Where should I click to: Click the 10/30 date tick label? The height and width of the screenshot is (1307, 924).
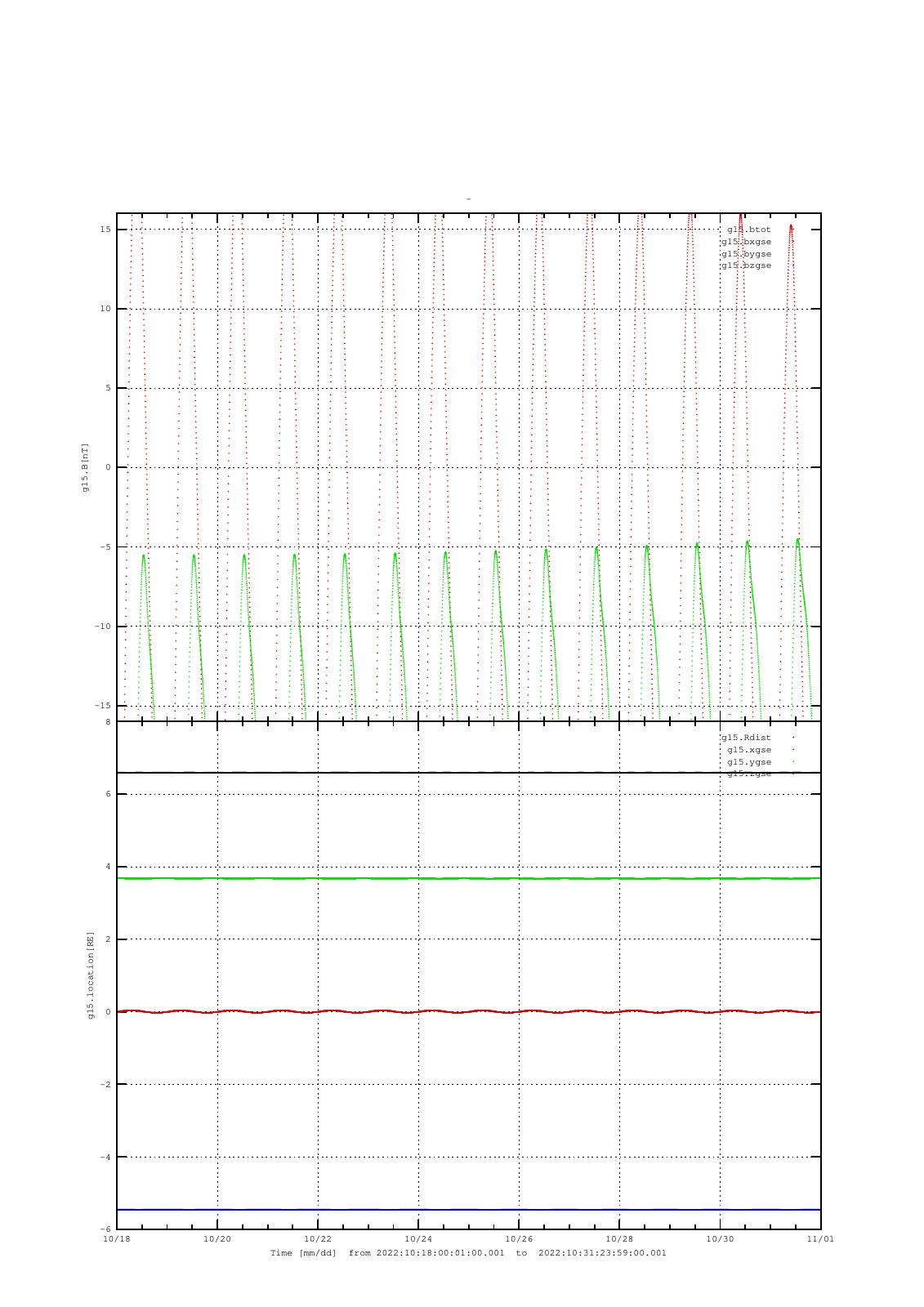pyautogui.click(x=720, y=1238)
